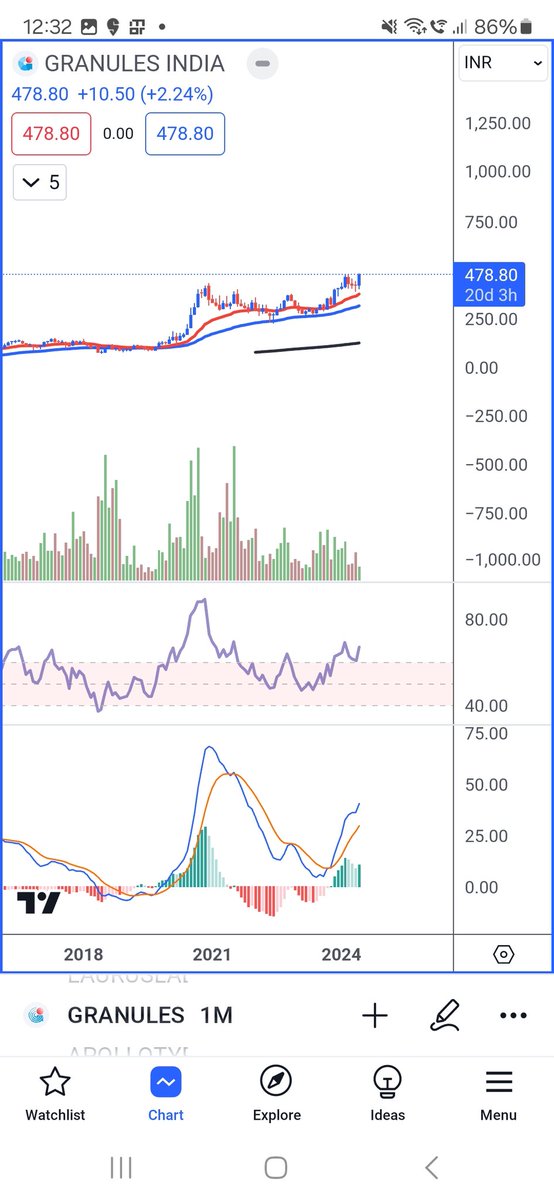Change the 1M timeframe interval
The image size is (554, 1200).
click(216, 1016)
